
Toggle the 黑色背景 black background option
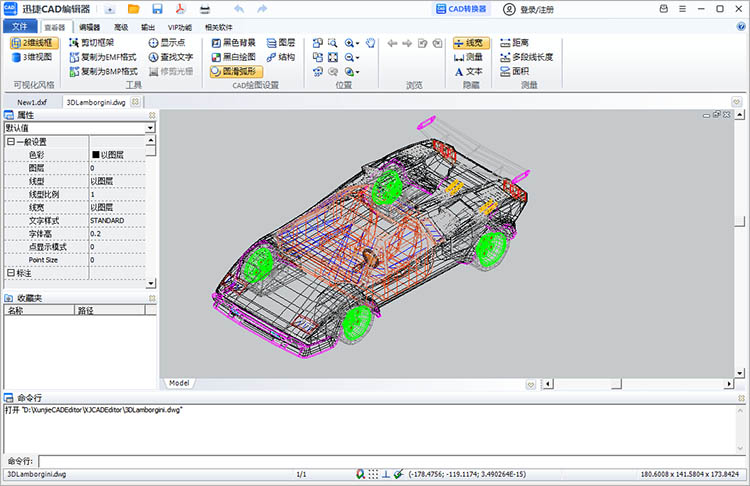(x=233, y=43)
